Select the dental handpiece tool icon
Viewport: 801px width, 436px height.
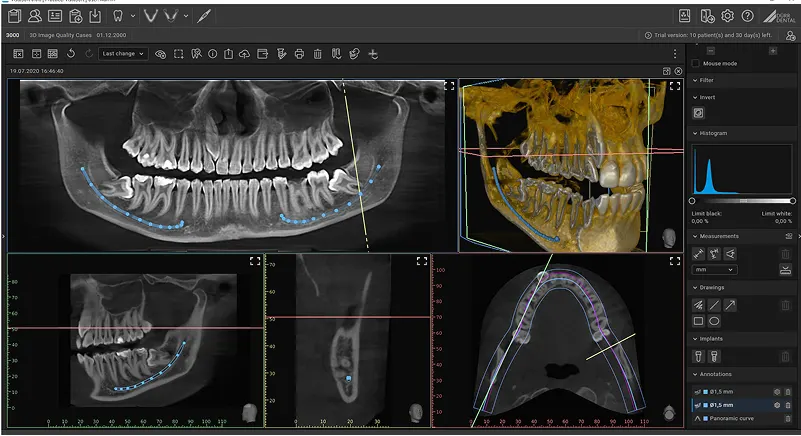tap(204, 16)
